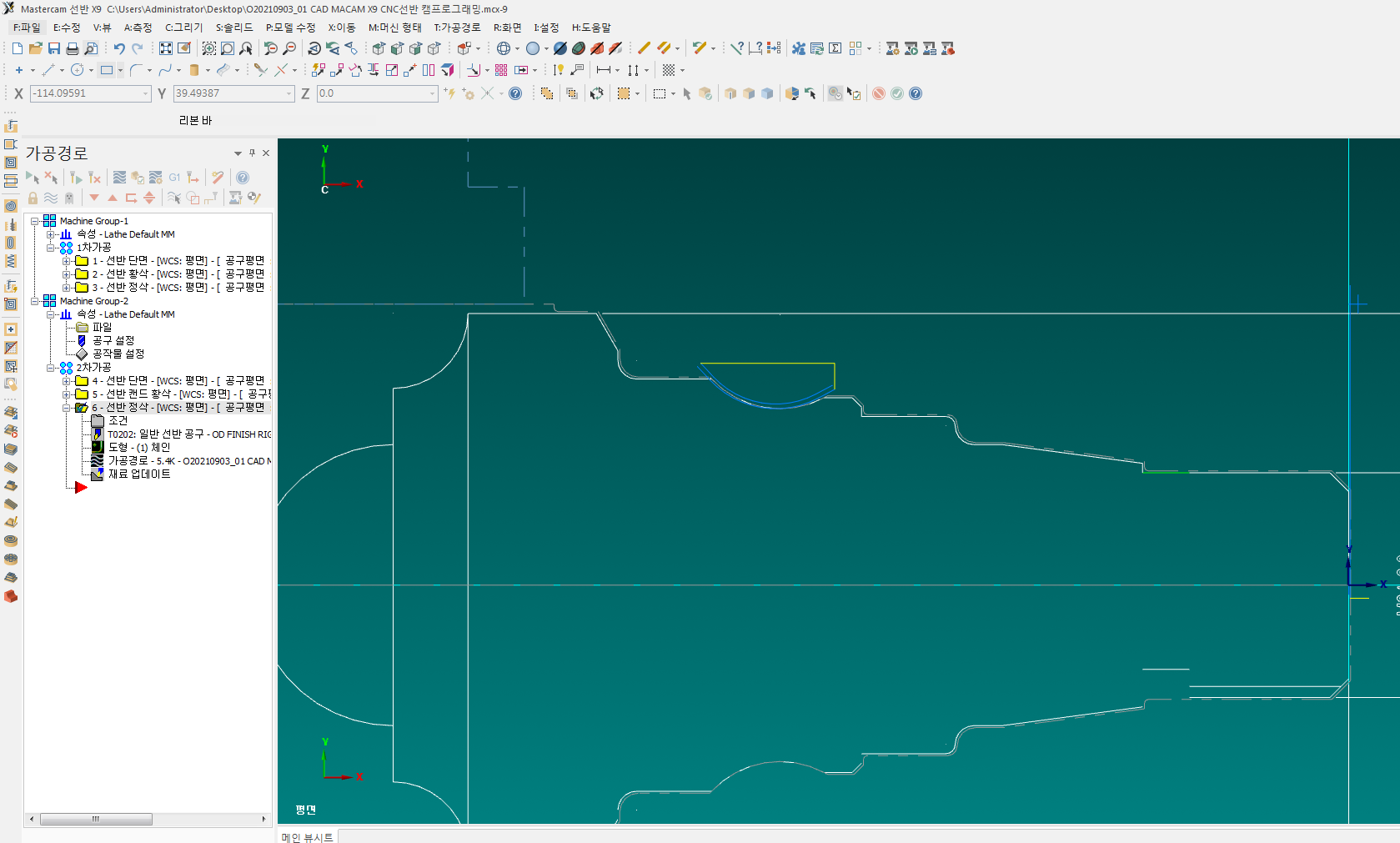
Task: Print using the printer icon
Action: (x=73, y=48)
